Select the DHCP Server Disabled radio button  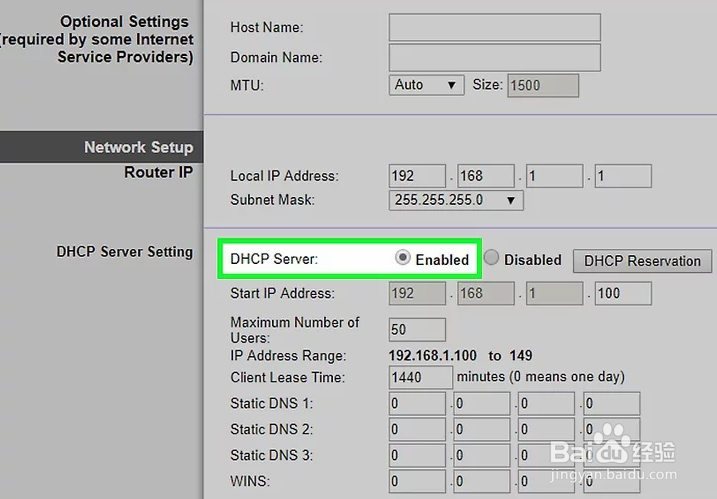pos(491,258)
